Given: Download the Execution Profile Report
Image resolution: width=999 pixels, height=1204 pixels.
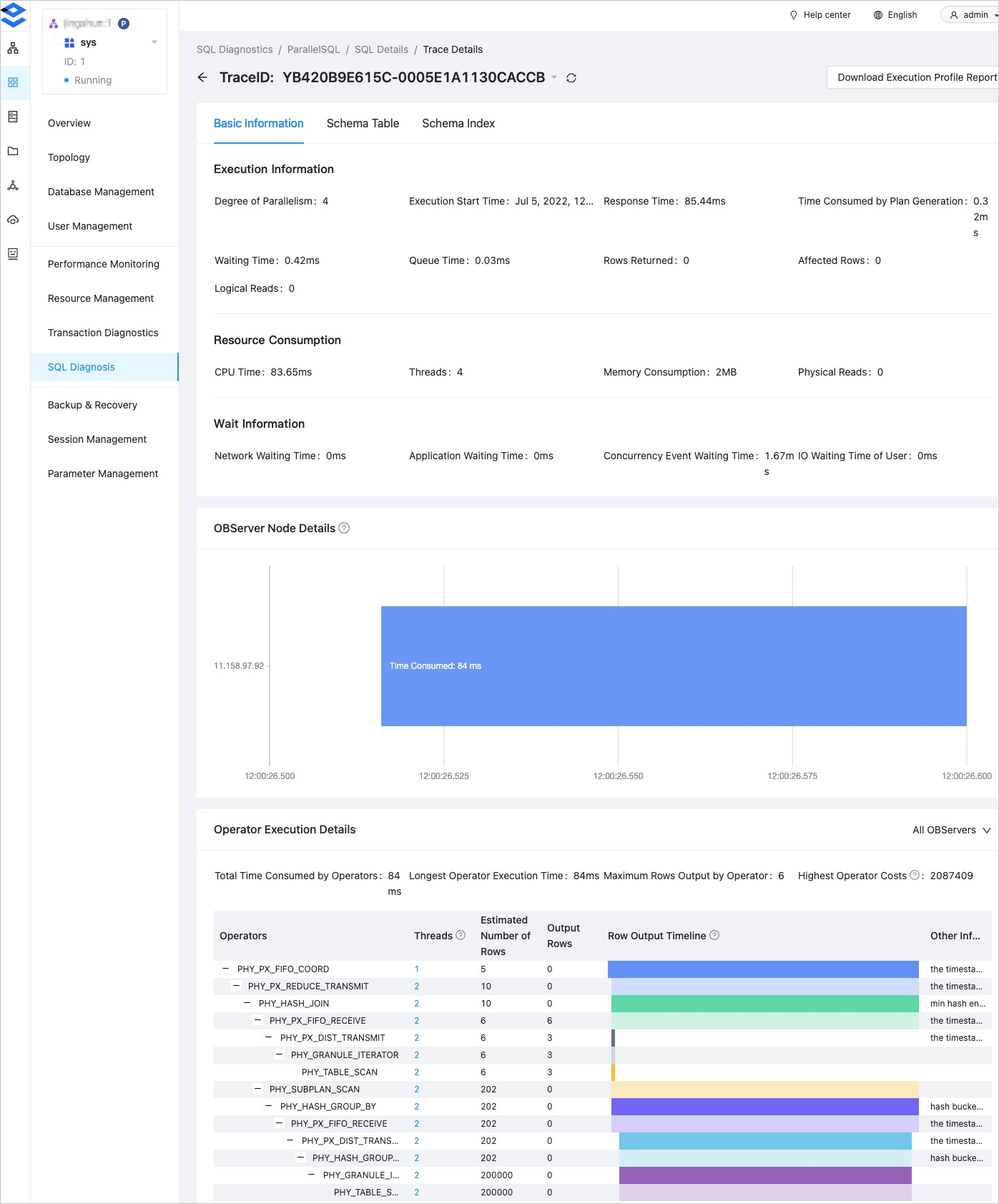Looking at the screenshot, I should coord(912,77).
